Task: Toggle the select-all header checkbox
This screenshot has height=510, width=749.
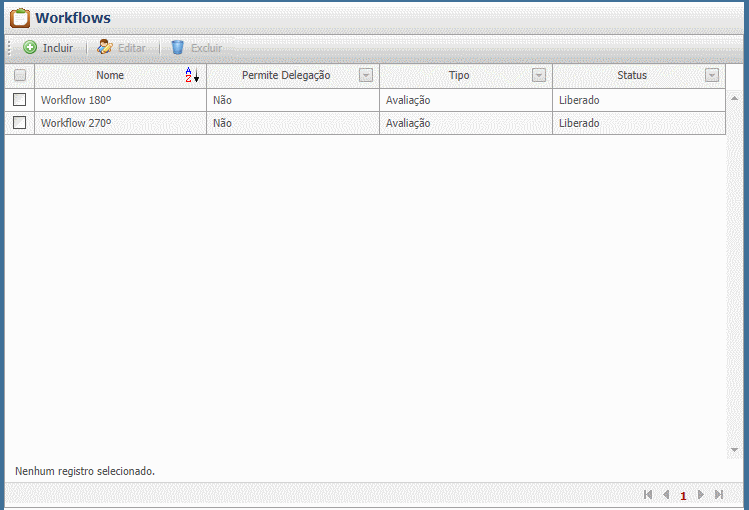Action: (x=19, y=75)
